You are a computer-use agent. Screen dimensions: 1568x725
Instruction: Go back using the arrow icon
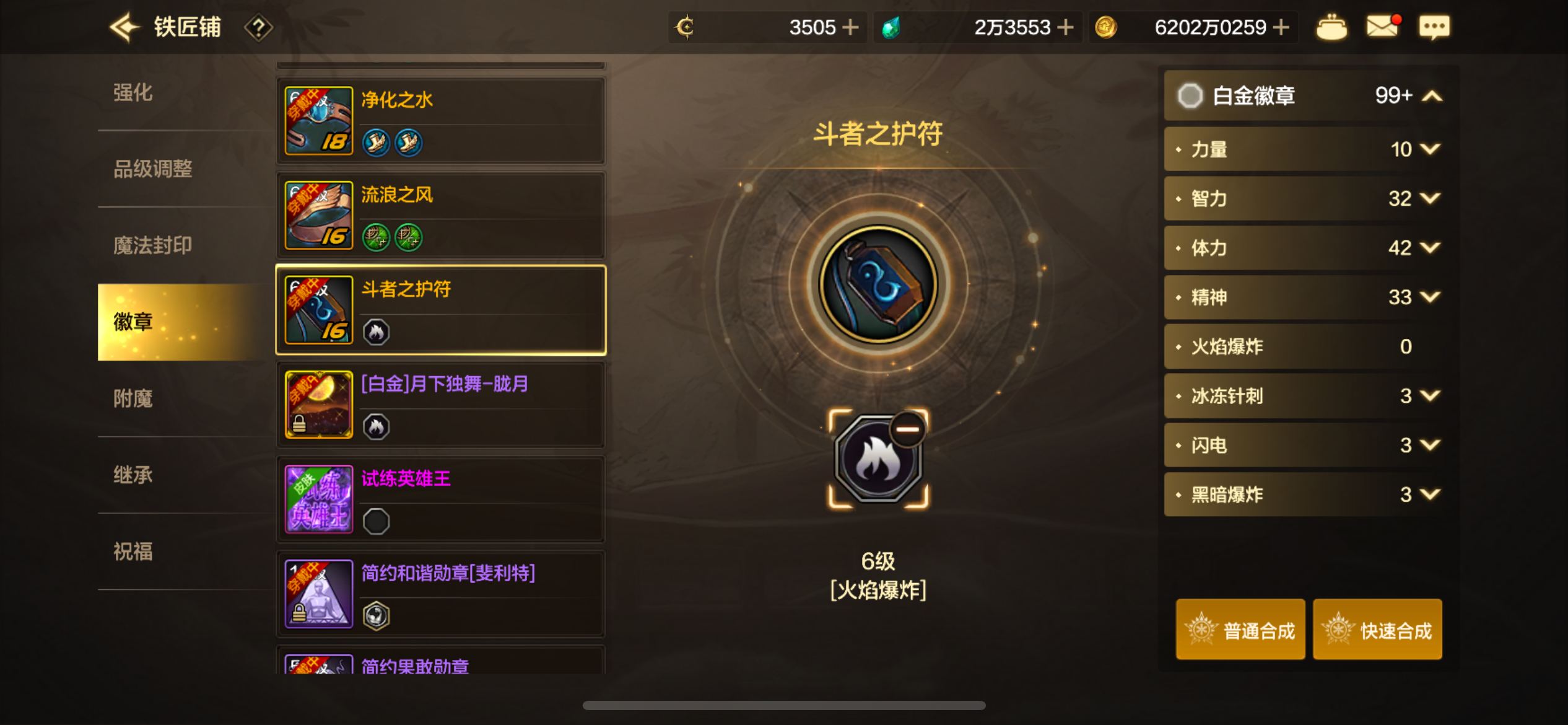coord(124,27)
